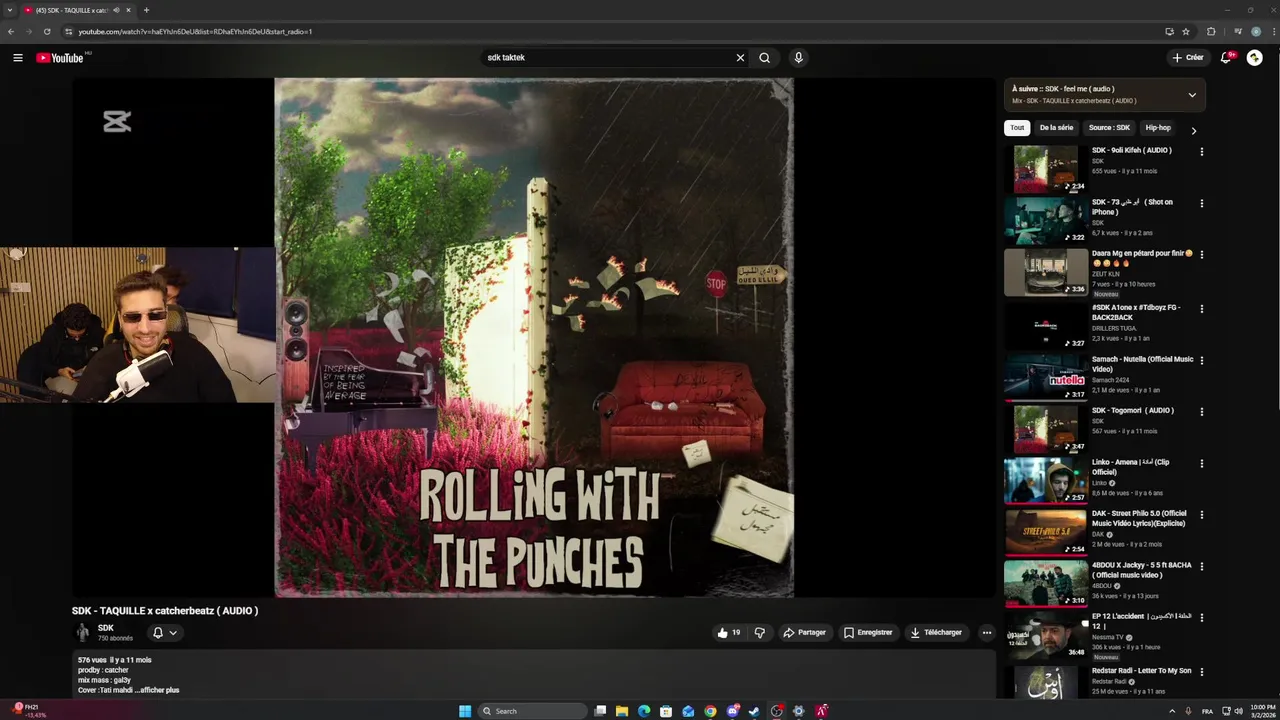Dislike the video with thumbs down

click(760, 632)
